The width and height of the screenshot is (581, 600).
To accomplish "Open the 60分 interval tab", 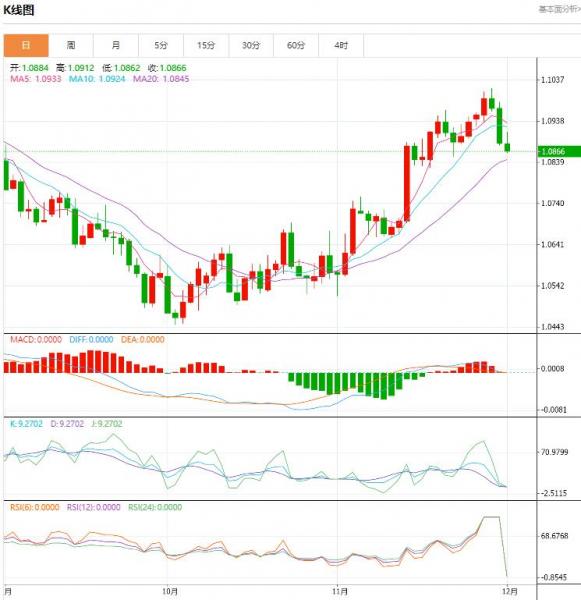I will point(296,46).
